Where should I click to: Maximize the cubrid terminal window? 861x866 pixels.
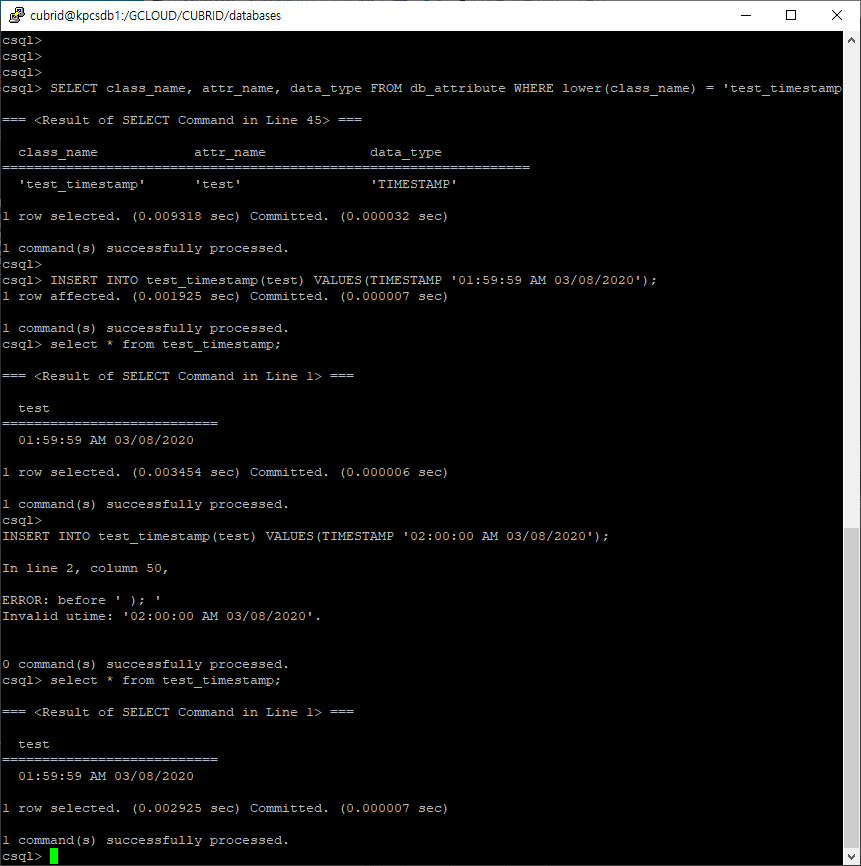coord(791,15)
